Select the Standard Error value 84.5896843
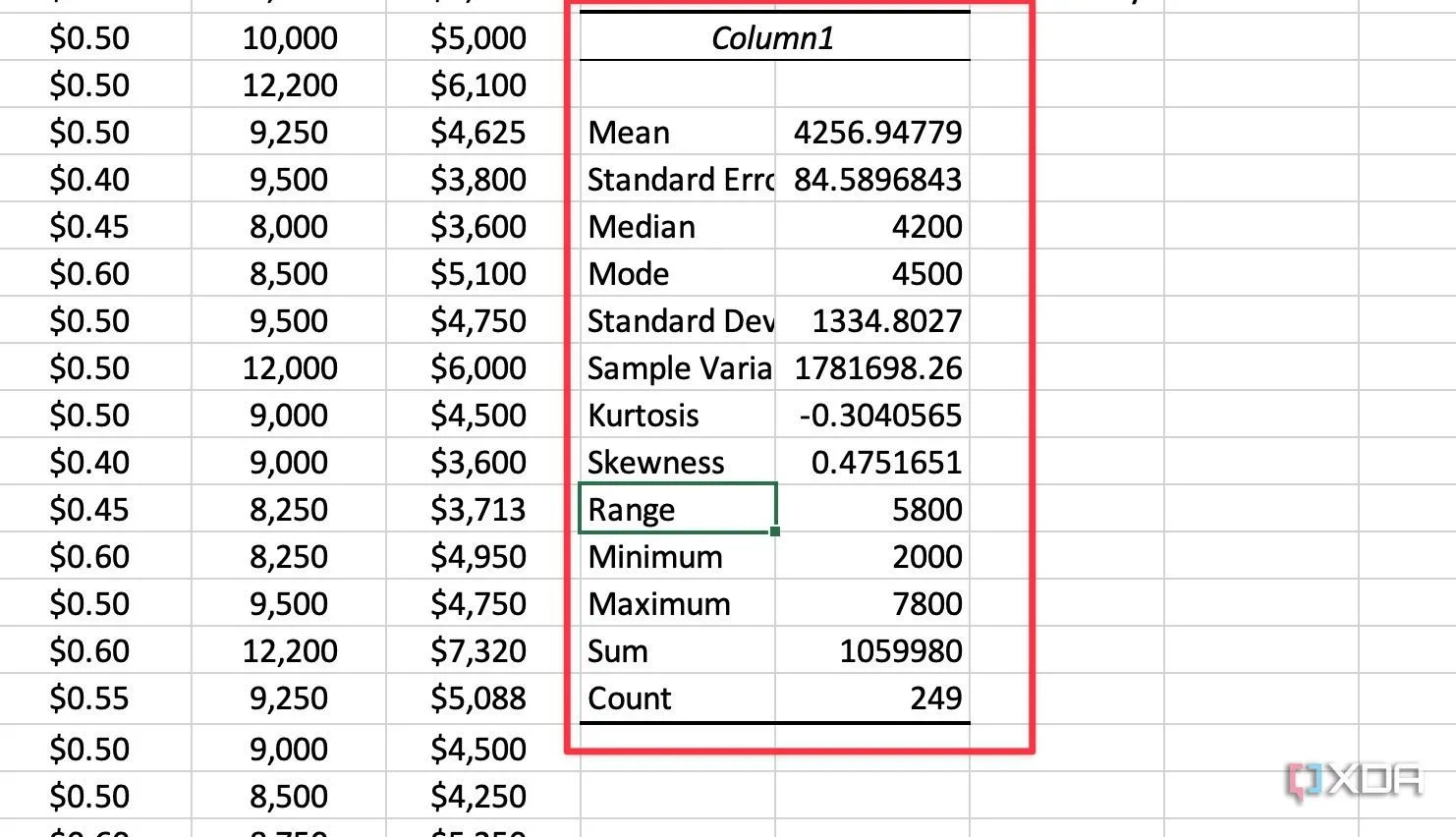Viewport: 1456px width, 837px height. (x=876, y=180)
